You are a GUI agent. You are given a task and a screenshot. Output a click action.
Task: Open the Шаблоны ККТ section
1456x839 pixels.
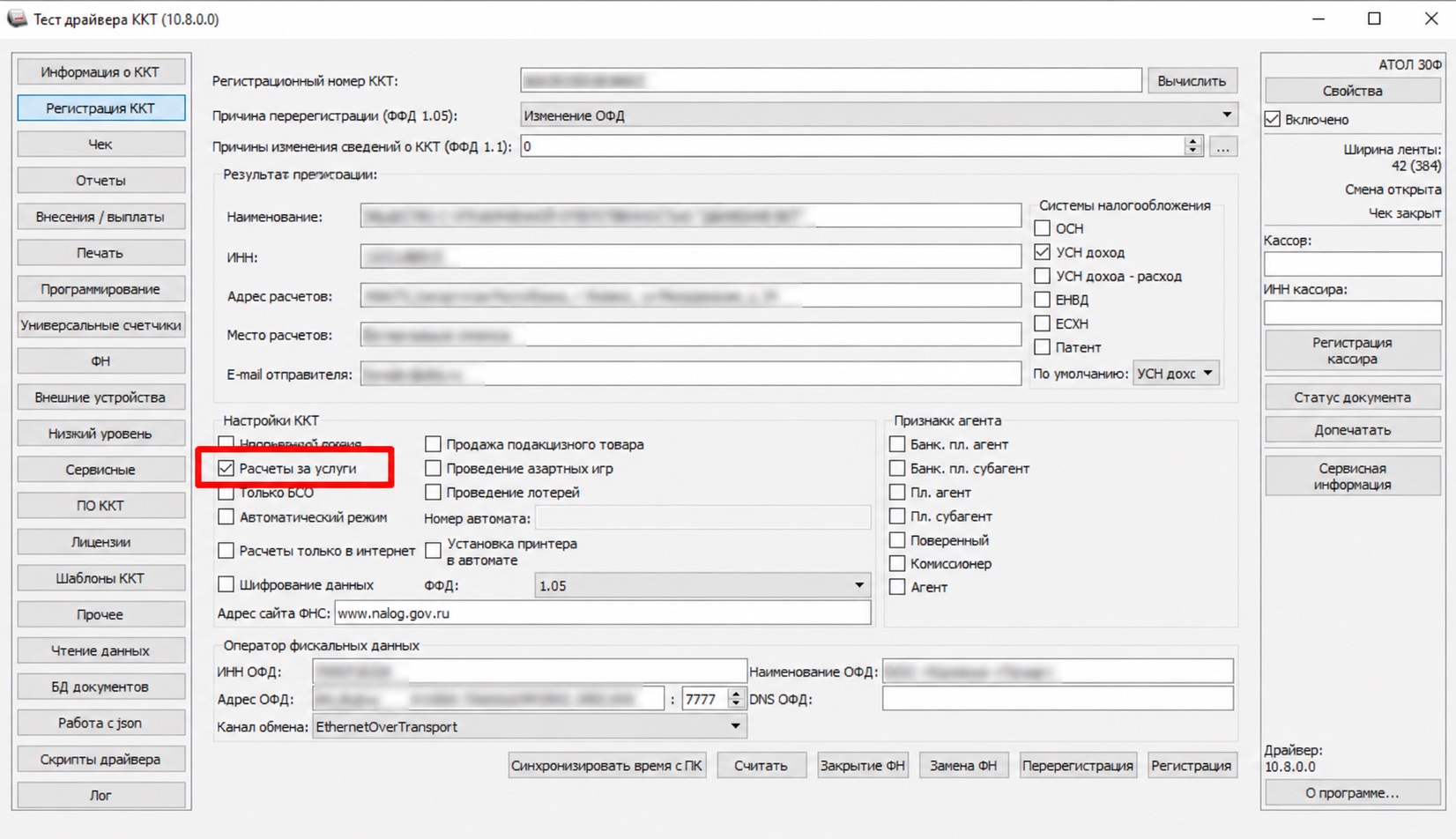pos(100,578)
